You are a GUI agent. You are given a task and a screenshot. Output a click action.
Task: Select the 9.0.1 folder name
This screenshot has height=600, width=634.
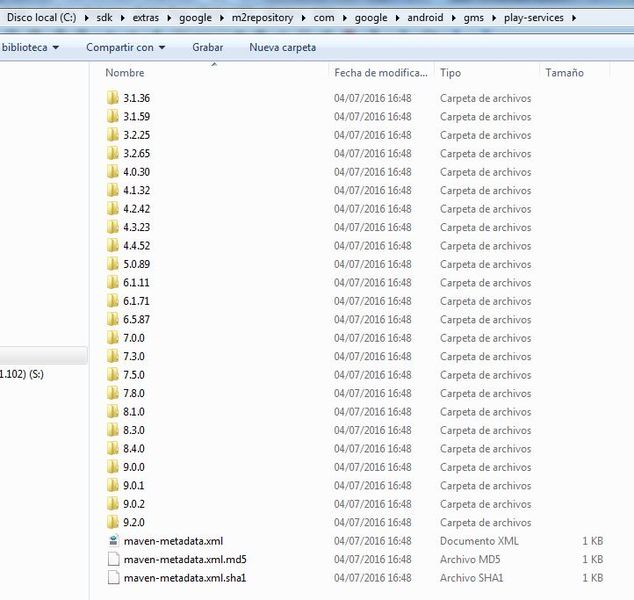[x=134, y=485]
